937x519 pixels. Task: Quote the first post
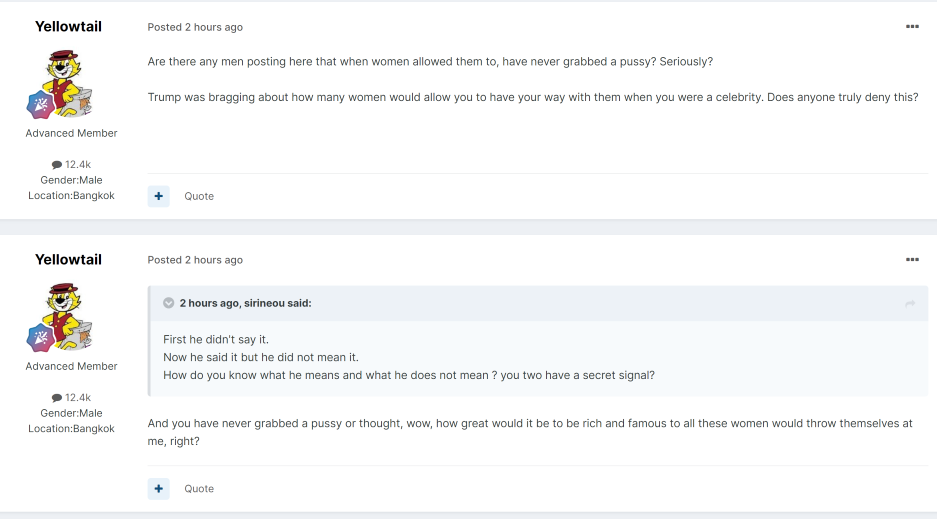(x=199, y=196)
